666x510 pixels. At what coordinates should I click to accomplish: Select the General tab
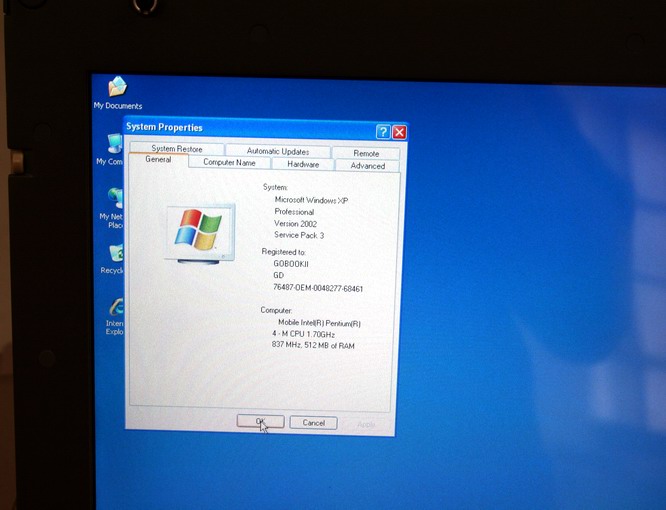point(158,160)
